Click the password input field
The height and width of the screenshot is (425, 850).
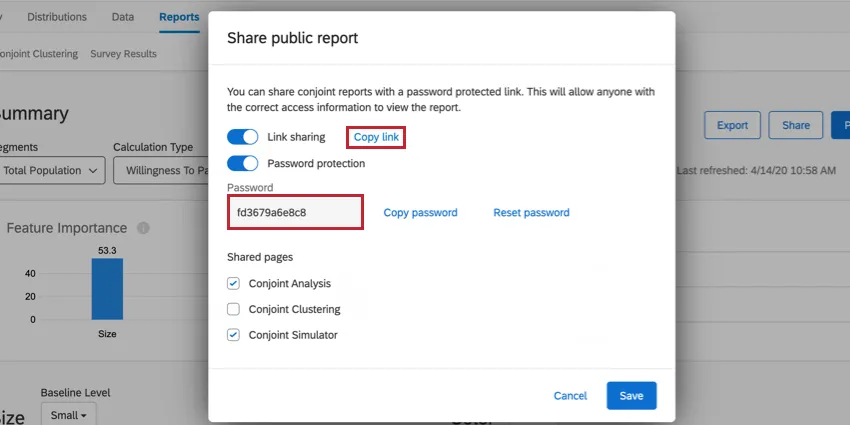coord(294,213)
